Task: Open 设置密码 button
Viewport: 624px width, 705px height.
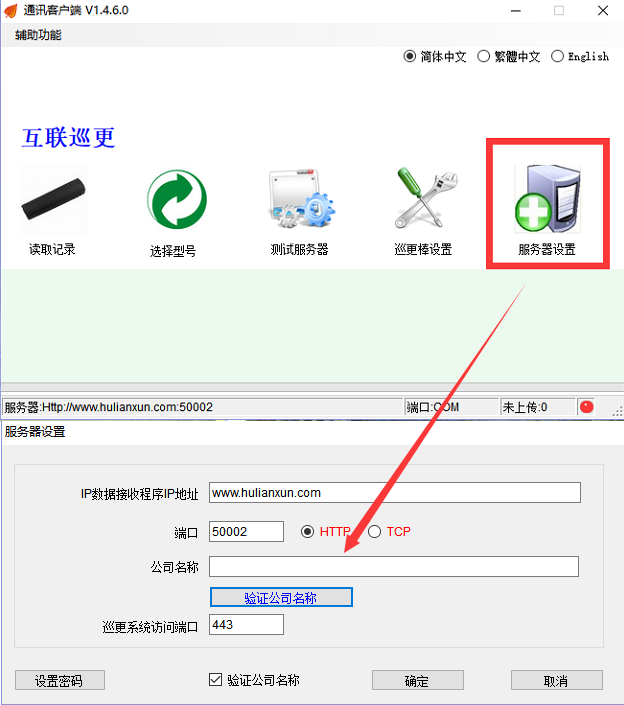Action: 60,680
